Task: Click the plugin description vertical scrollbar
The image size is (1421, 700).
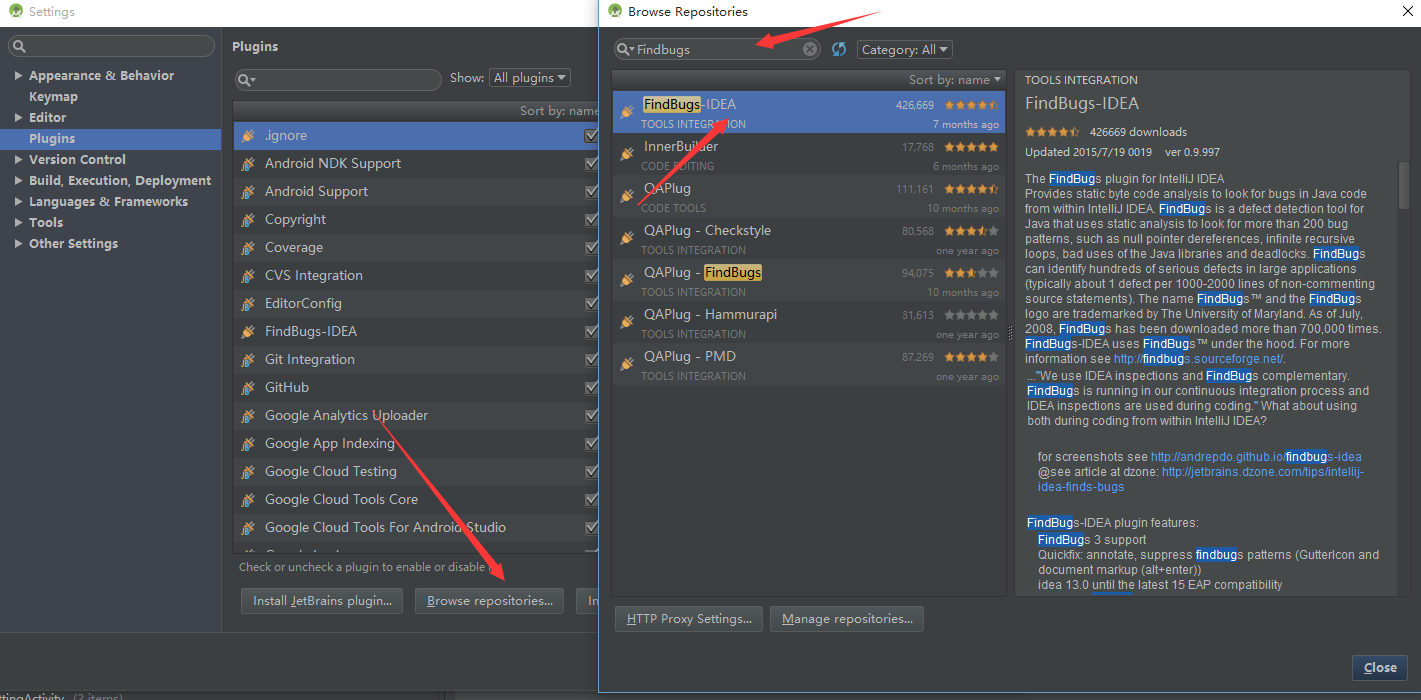Action: pyautogui.click(x=1404, y=185)
